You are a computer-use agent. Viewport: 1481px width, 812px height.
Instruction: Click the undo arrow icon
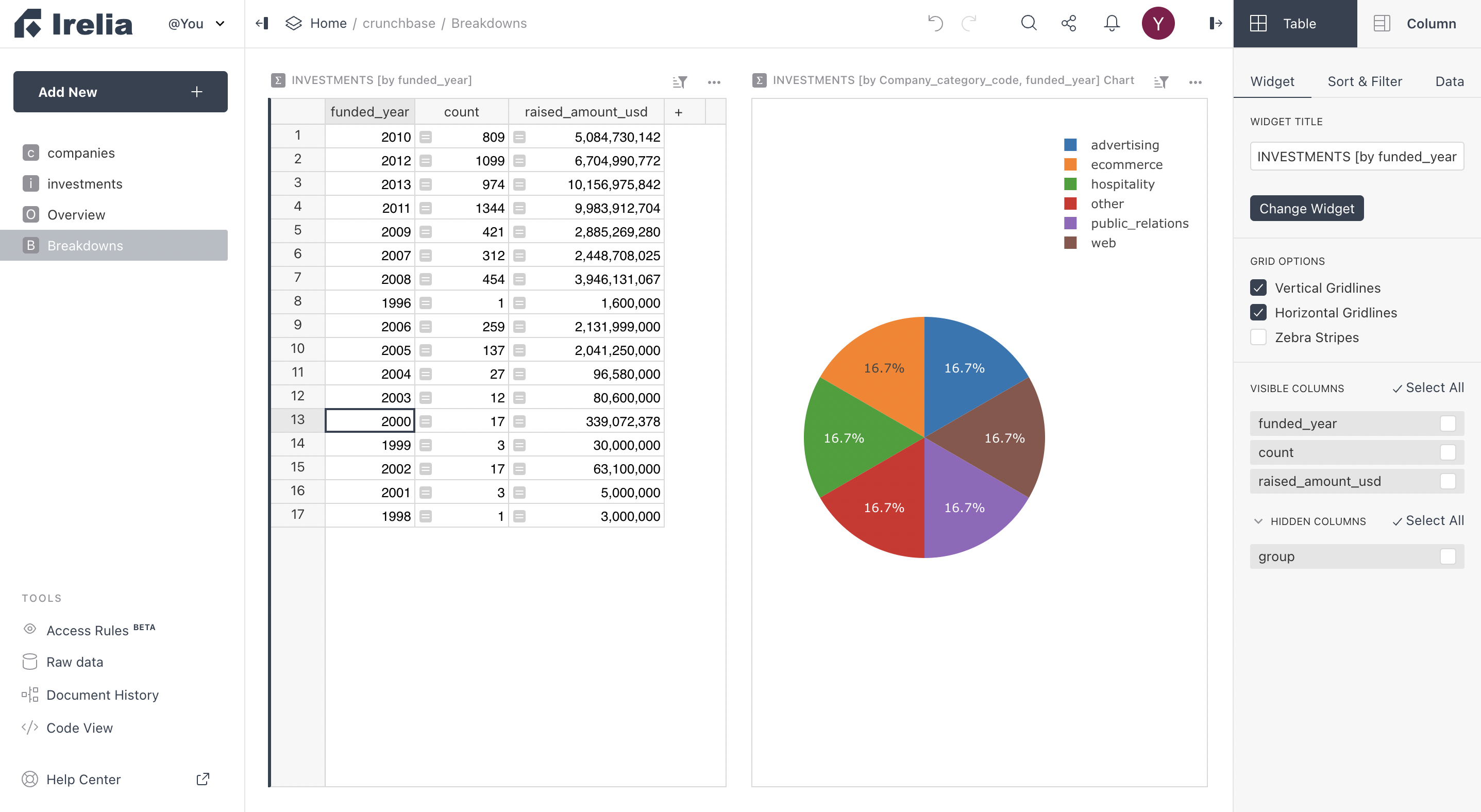tap(935, 24)
